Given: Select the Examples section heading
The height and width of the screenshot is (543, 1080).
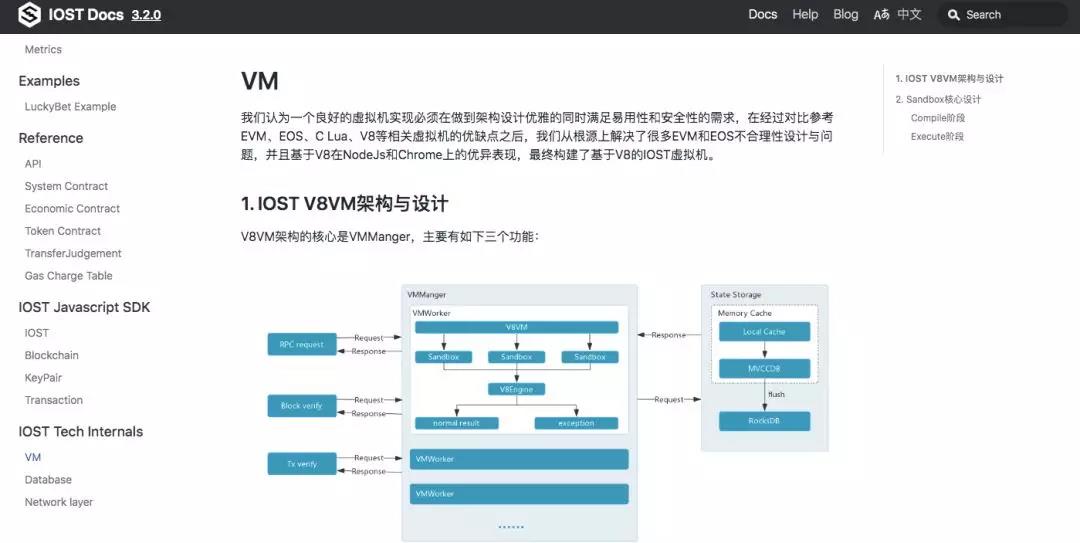Looking at the screenshot, I should [49, 81].
